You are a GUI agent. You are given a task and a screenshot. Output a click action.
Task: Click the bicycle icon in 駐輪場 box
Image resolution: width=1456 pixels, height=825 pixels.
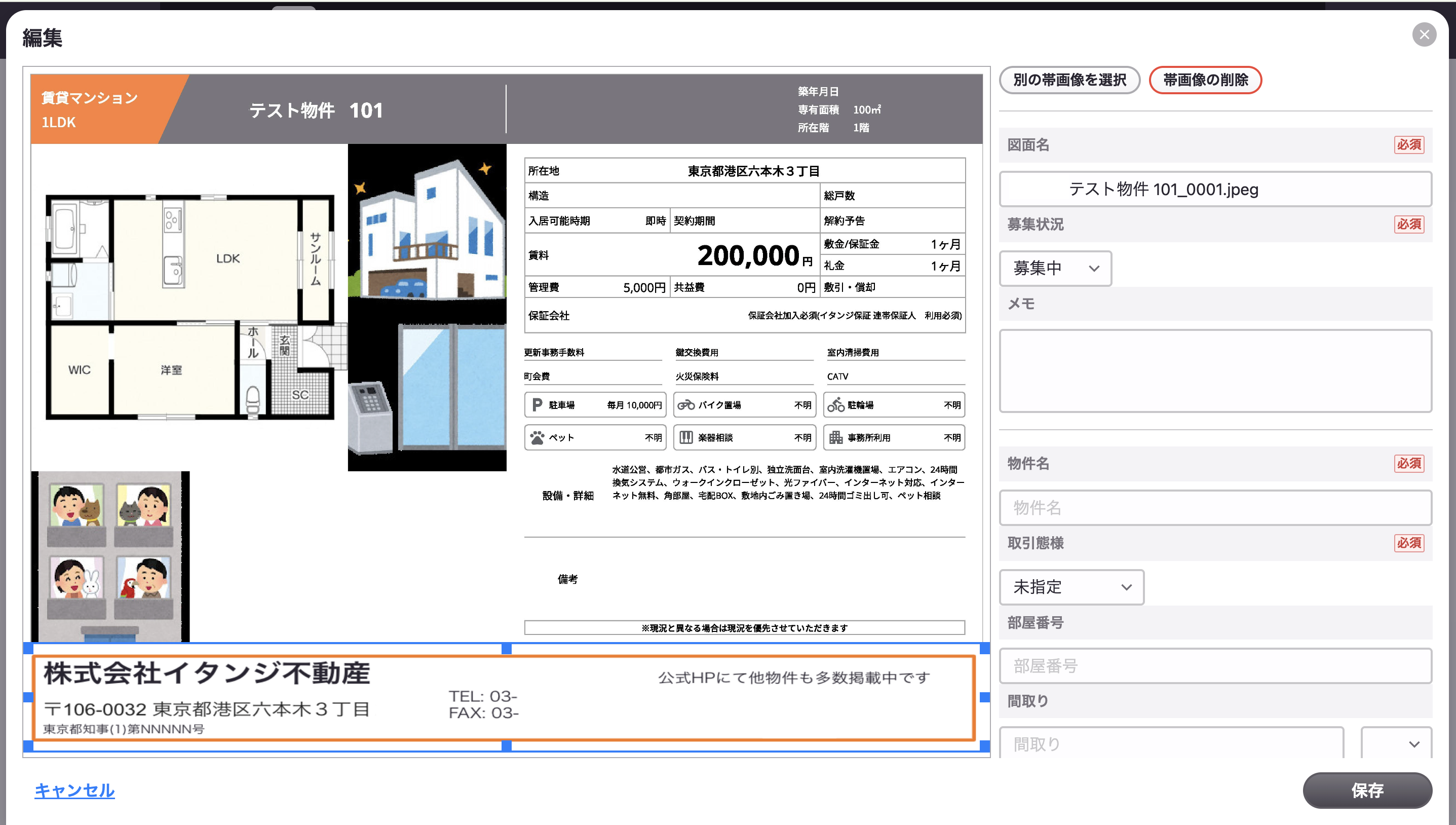pyautogui.click(x=836, y=404)
